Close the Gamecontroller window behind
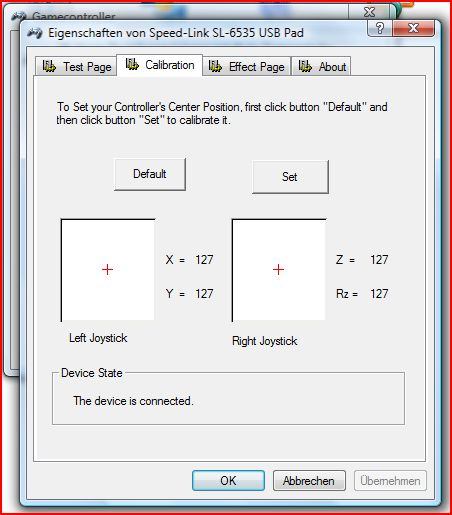Image resolution: width=452 pixels, height=515 pixels. pos(369,12)
